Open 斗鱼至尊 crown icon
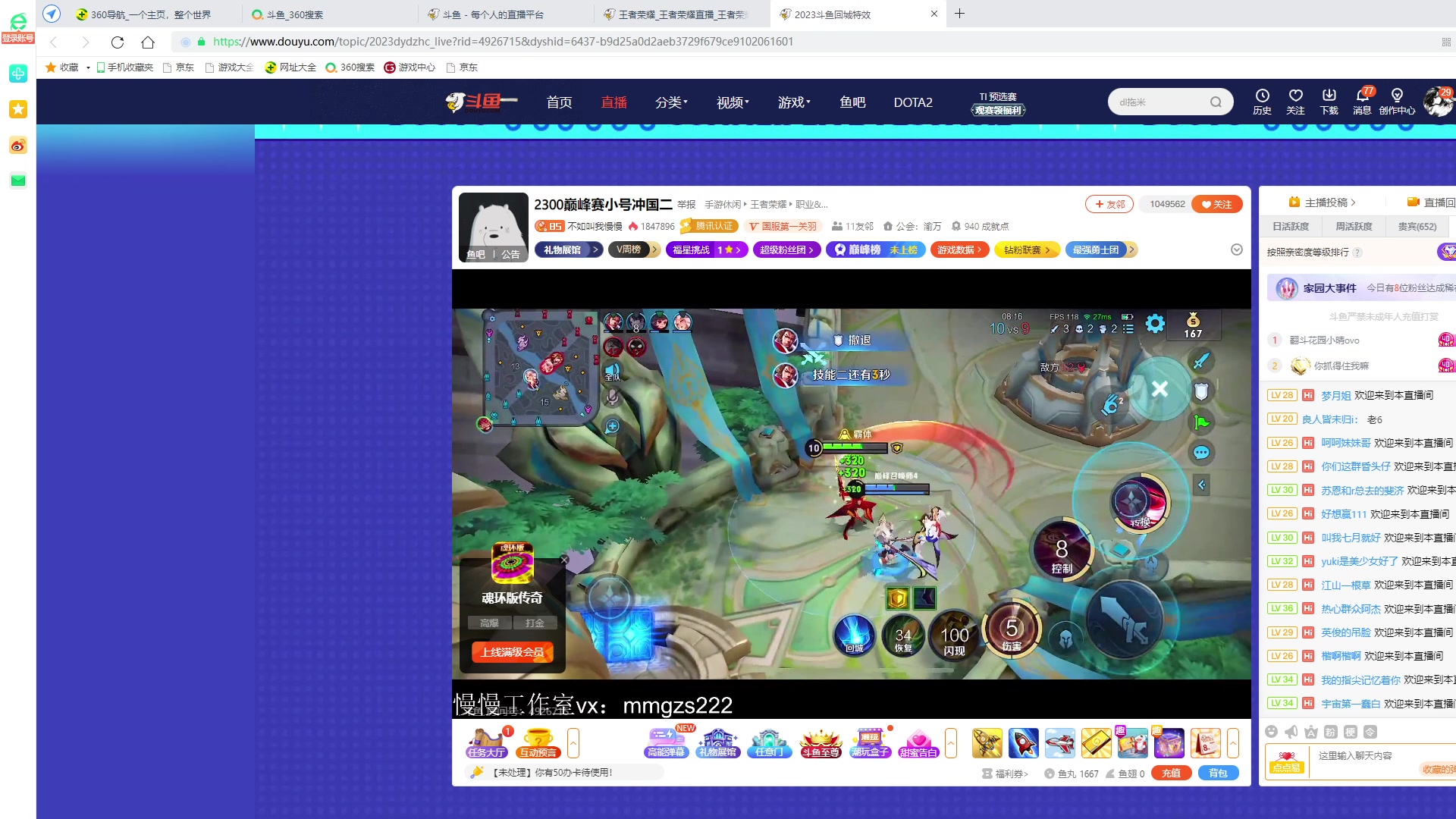Image resolution: width=1456 pixels, height=819 pixels. [x=821, y=742]
